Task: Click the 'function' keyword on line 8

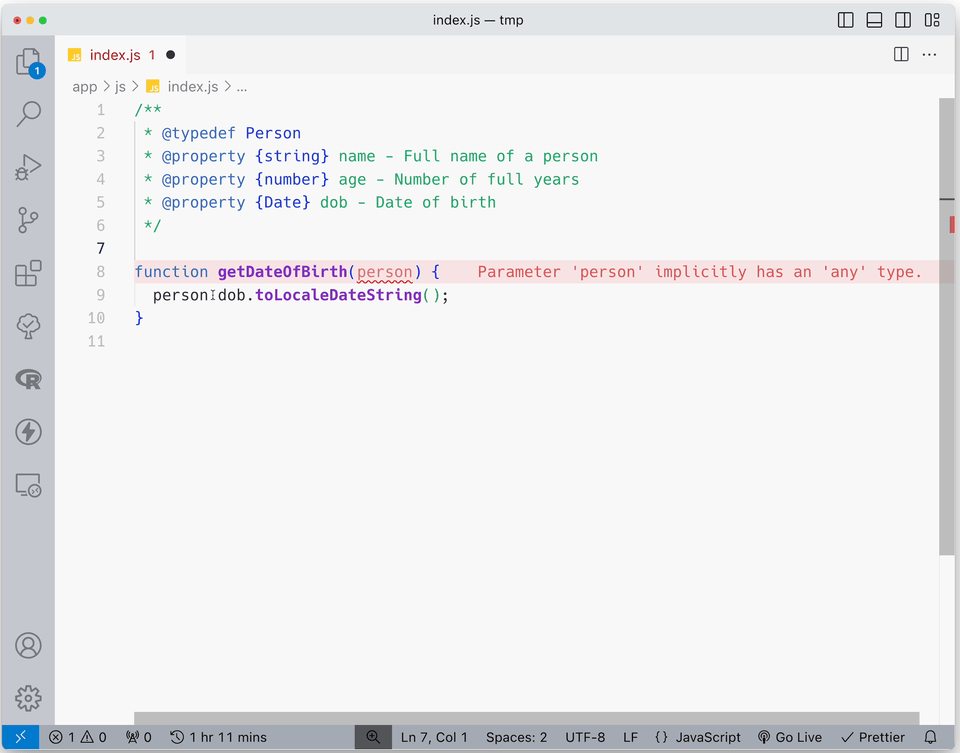Action: [171, 272]
